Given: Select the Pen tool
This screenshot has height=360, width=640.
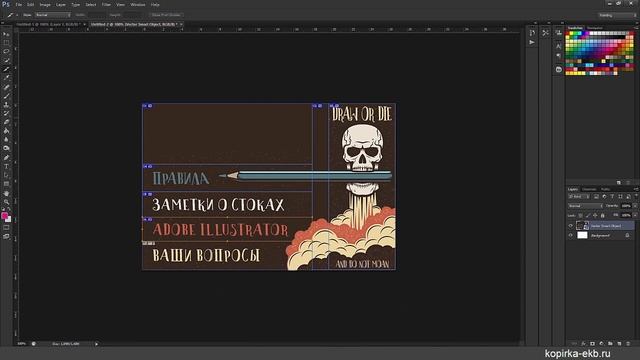Looking at the screenshot, I should coord(6,158).
